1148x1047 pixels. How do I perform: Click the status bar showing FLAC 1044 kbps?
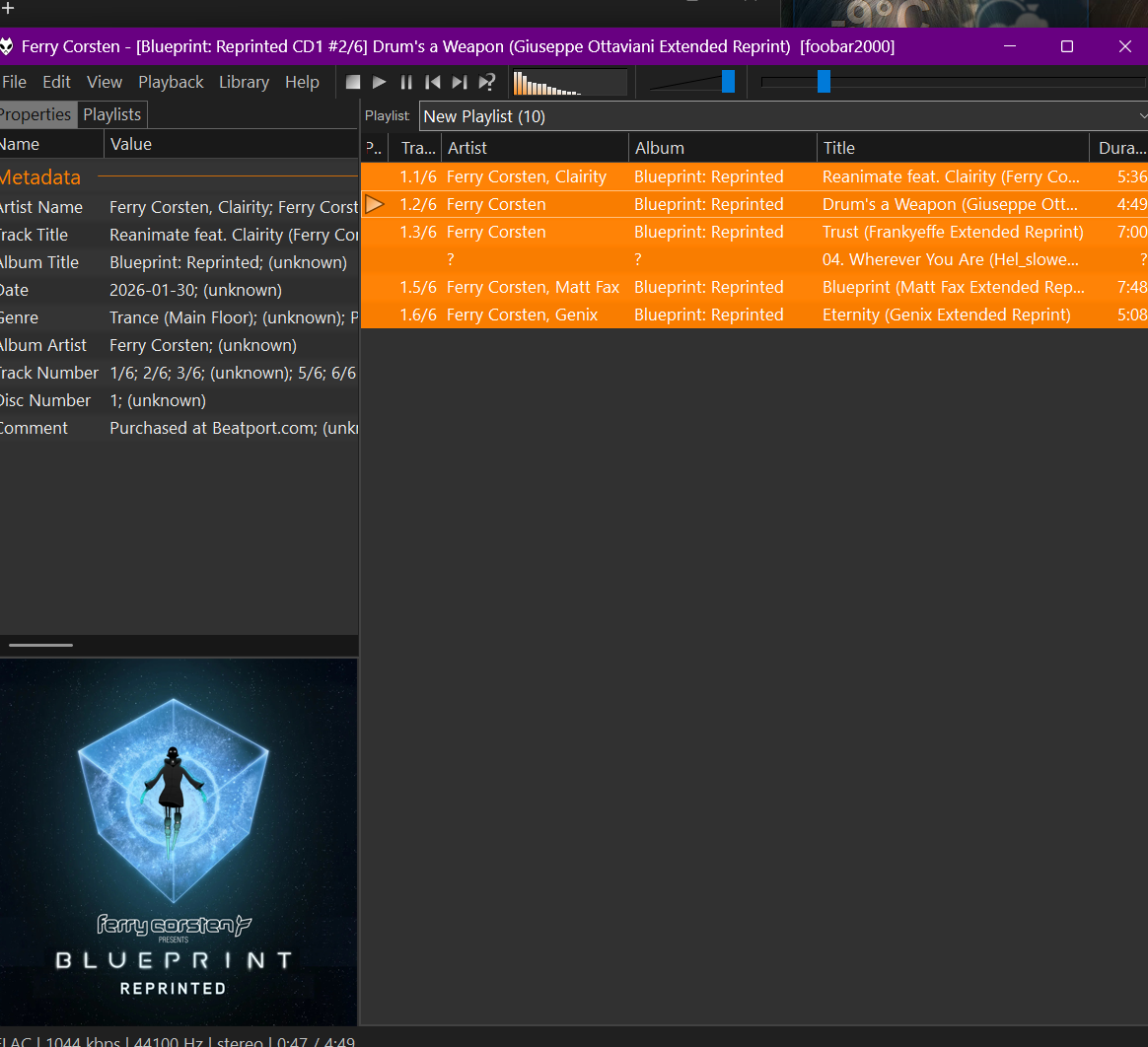pos(178,1040)
